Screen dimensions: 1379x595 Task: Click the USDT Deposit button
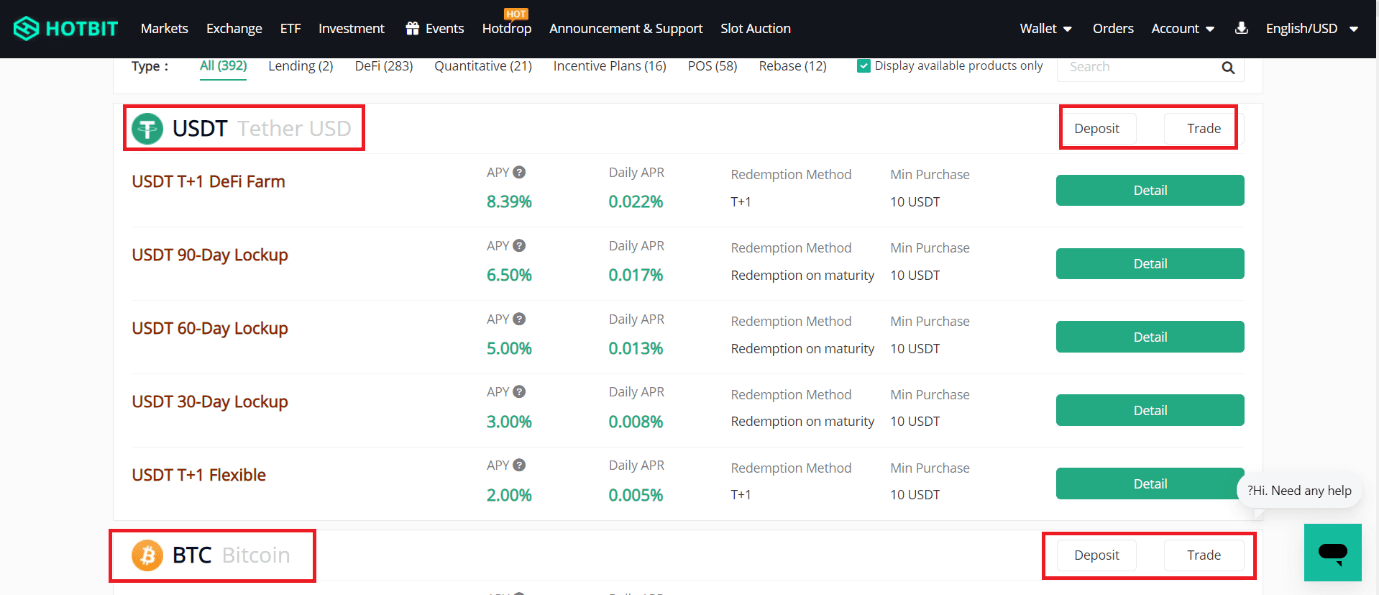click(x=1097, y=128)
